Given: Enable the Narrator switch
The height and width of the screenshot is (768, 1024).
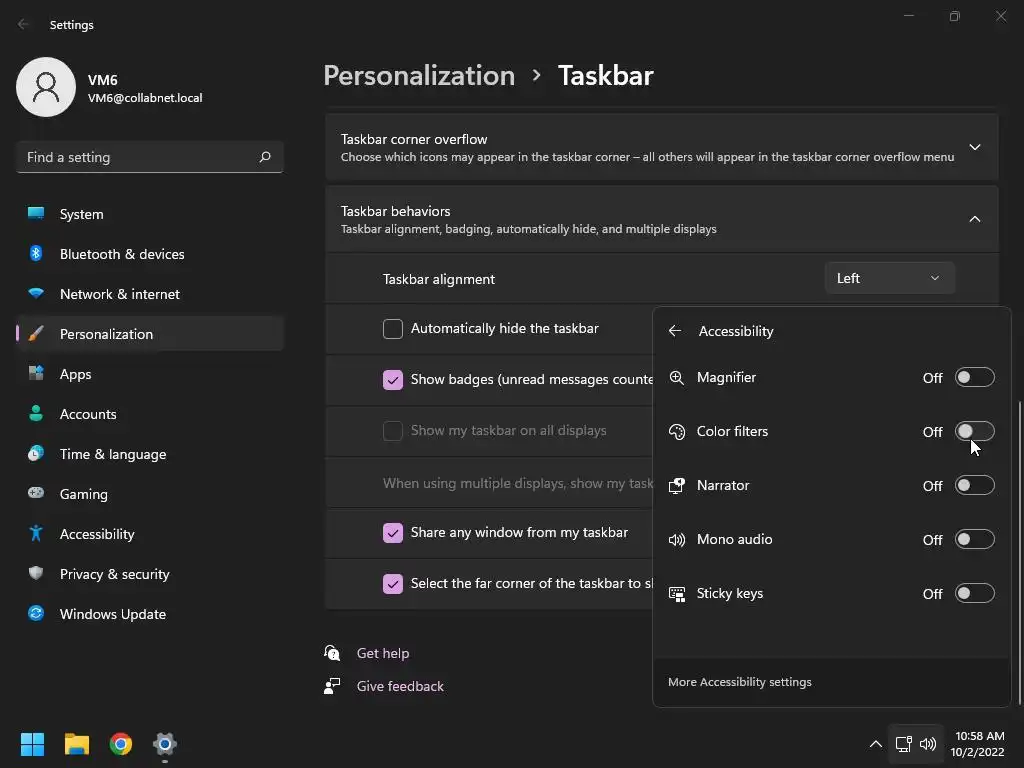Looking at the screenshot, I should (974, 485).
